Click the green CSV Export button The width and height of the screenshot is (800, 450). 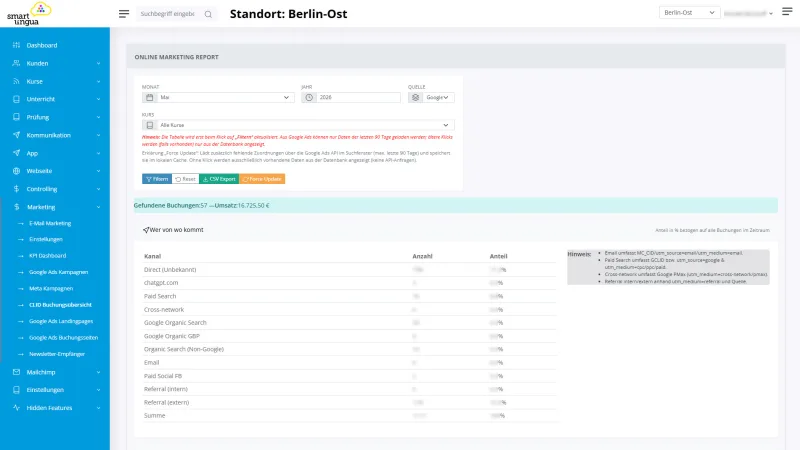point(219,179)
